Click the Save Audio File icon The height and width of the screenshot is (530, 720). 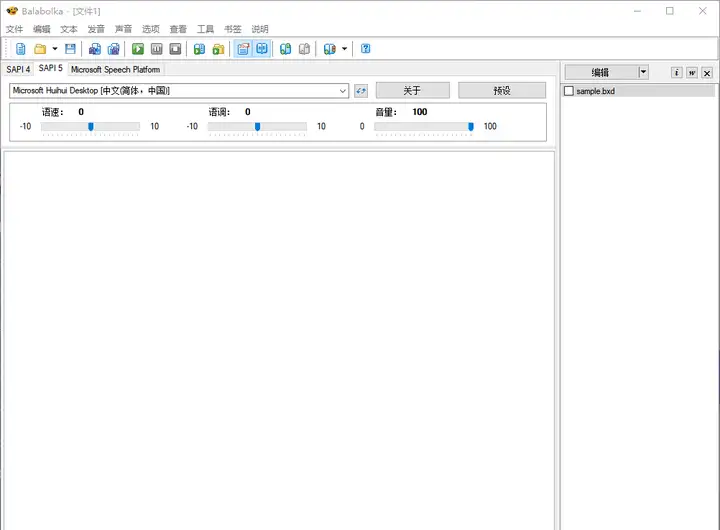(95, 49)
